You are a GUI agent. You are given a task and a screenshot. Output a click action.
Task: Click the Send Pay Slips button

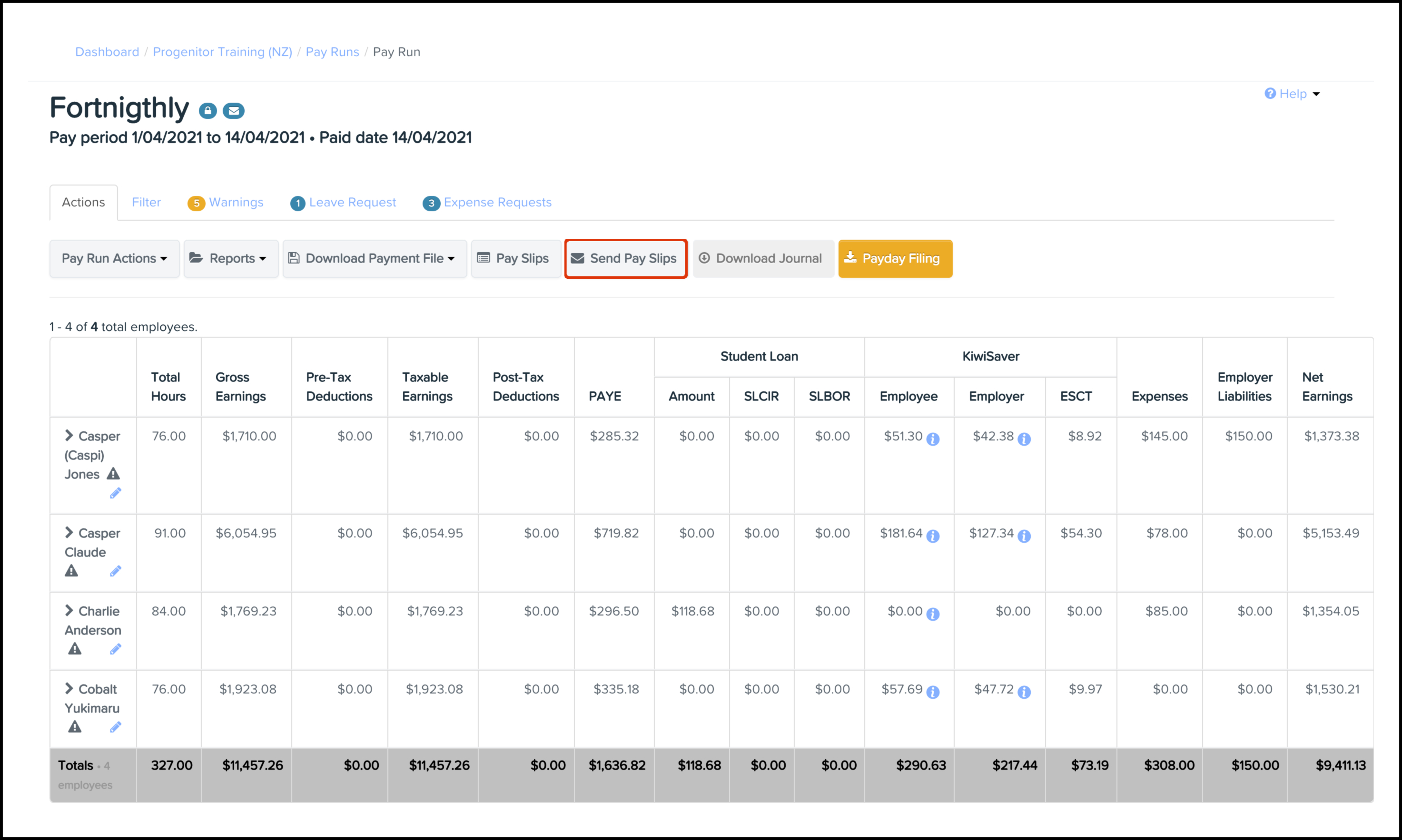tap(626, 259)
